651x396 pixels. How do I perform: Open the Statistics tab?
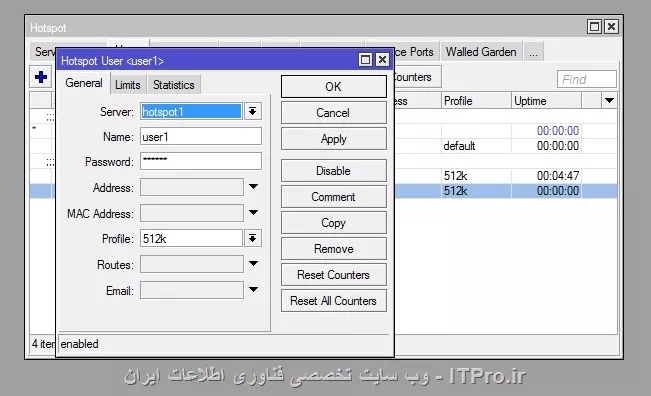[x=174, y=85]
